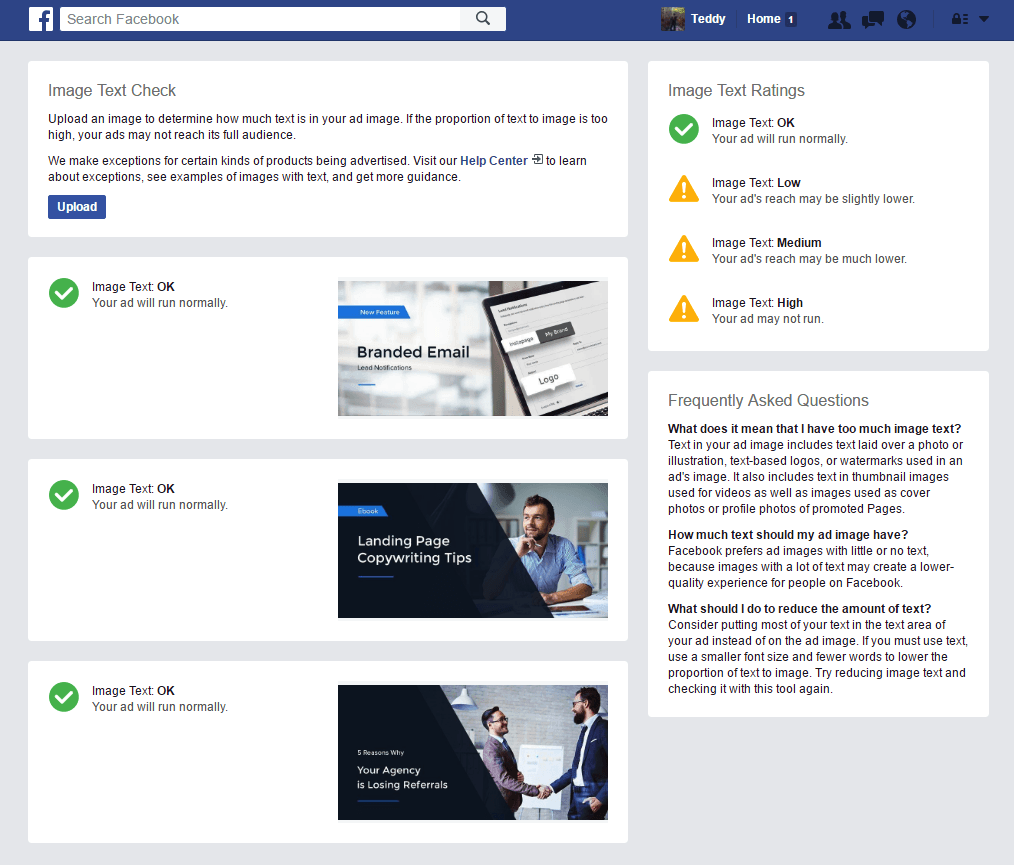Open privacy shortcuts lock icon

click(x=958, y=19)
